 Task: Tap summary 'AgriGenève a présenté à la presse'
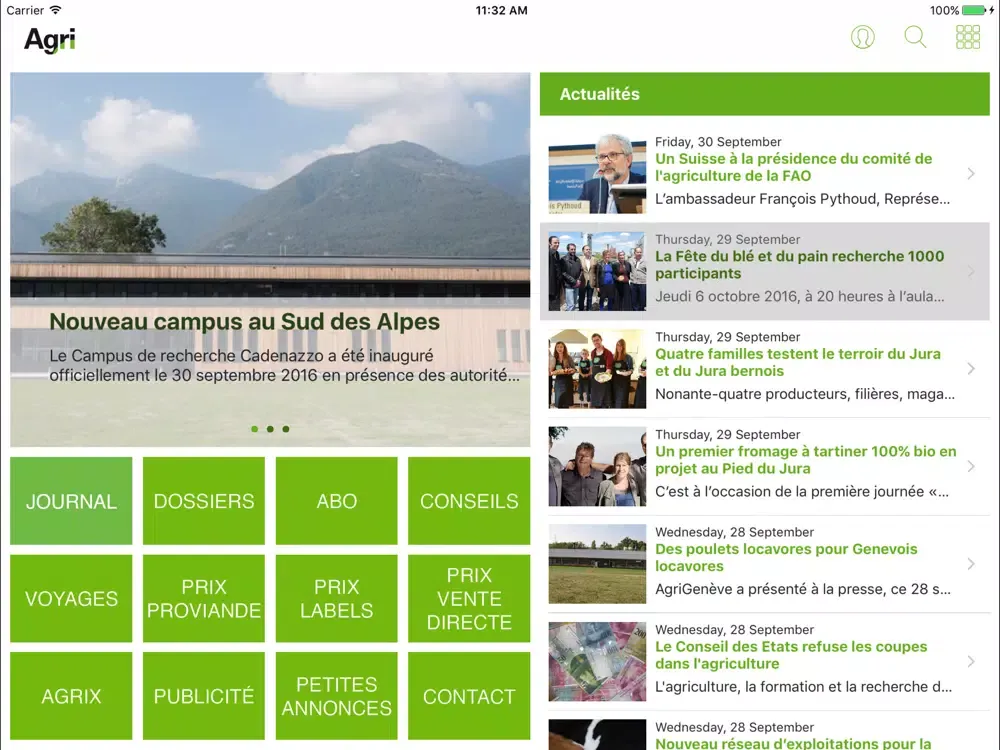click(803, 589)
